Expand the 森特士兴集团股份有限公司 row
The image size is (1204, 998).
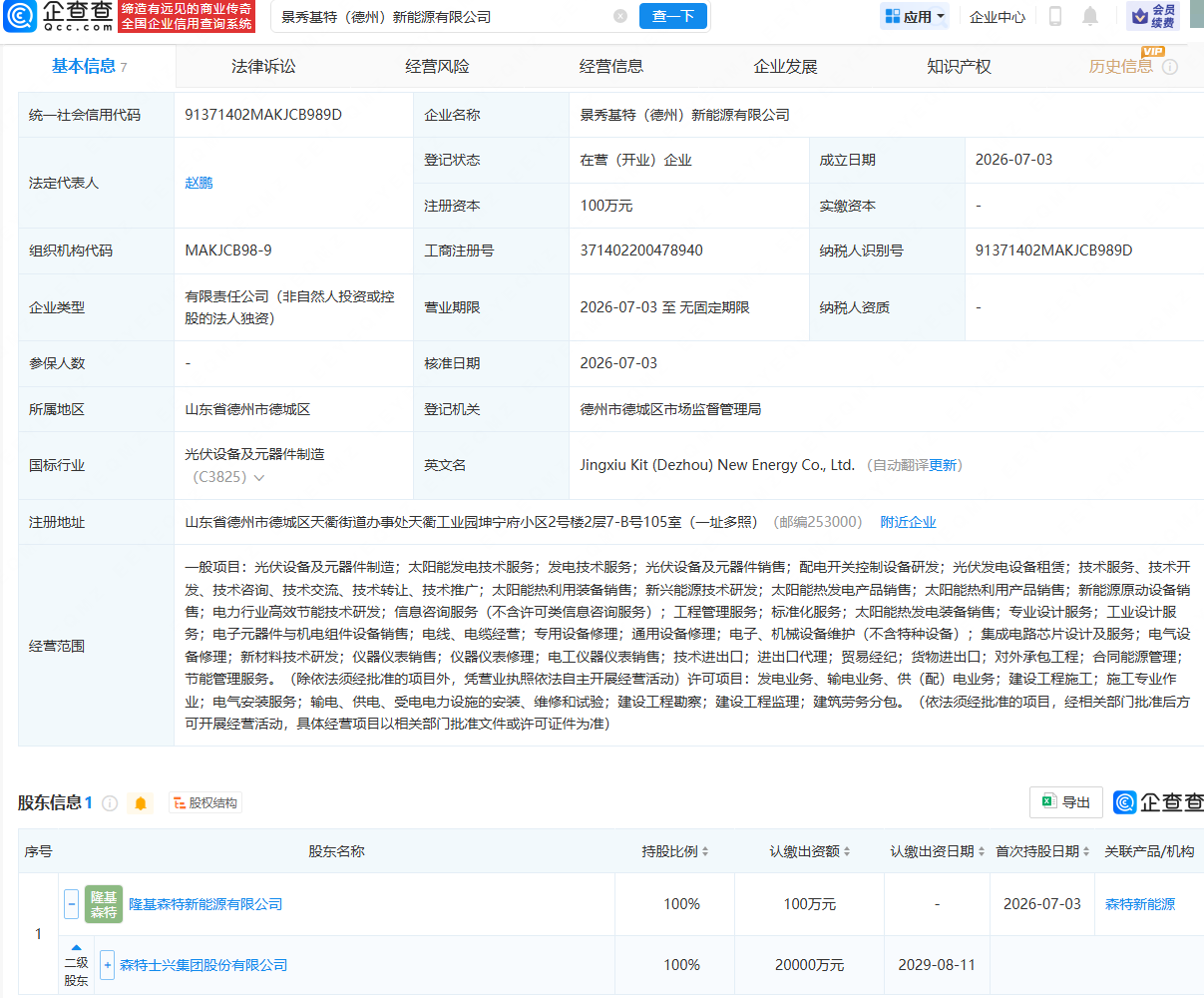tap(108, 965)
